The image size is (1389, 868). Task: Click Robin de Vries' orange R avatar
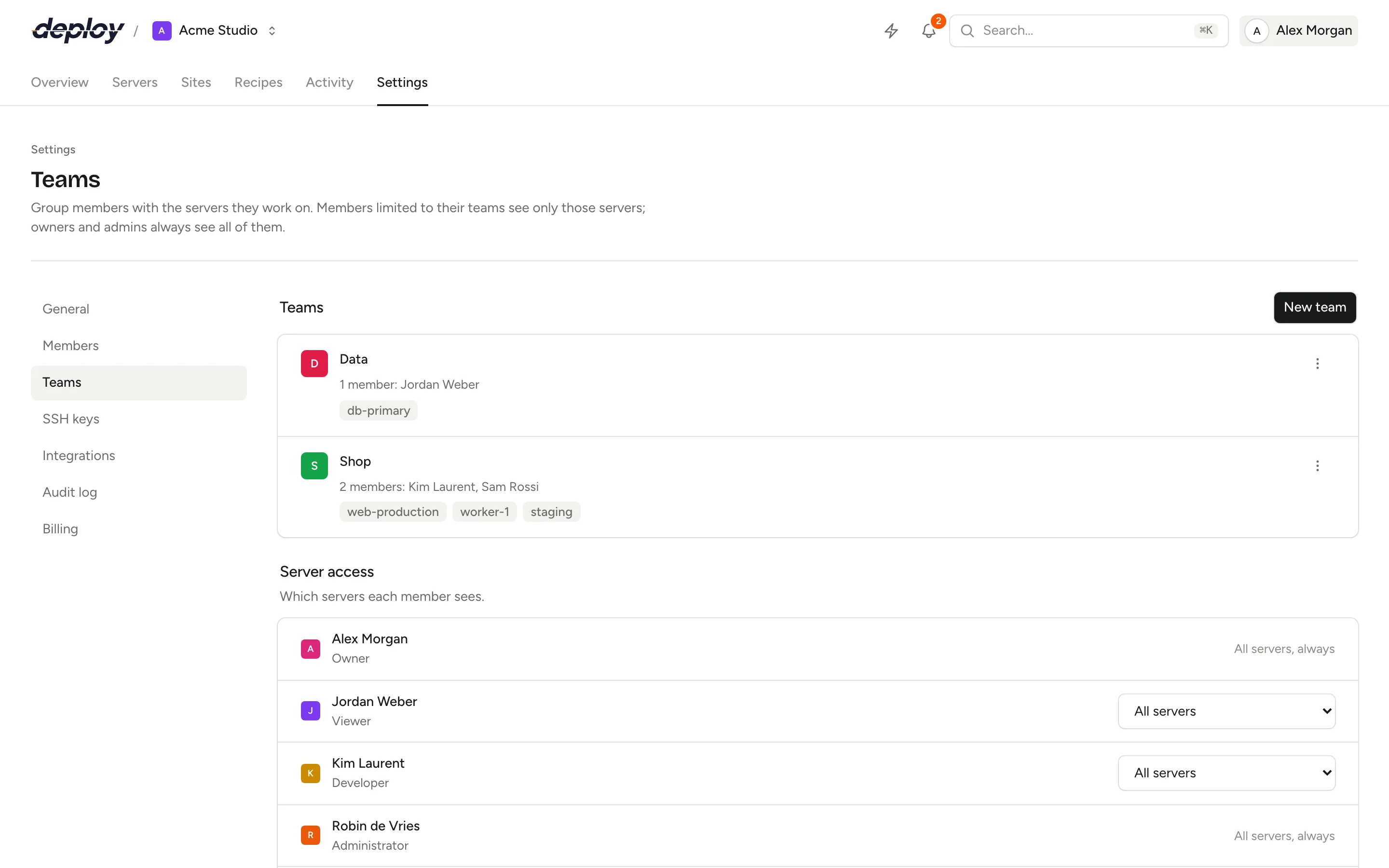pos(311,835)
